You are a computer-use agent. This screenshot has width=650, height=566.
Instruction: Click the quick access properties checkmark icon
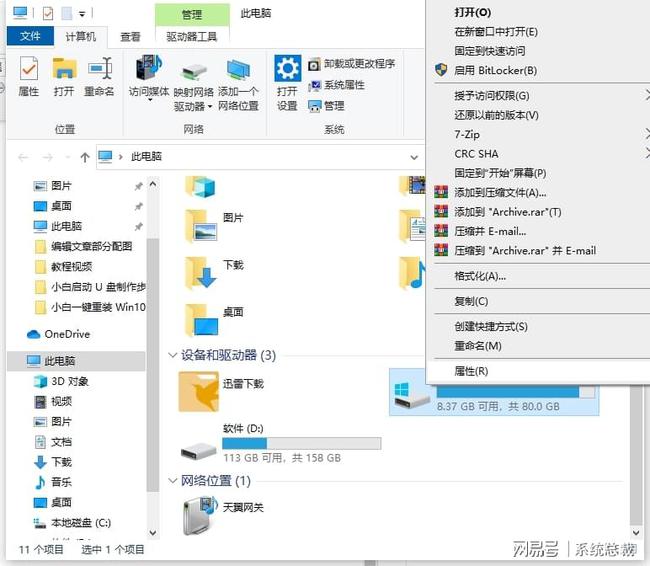[48, 14]
